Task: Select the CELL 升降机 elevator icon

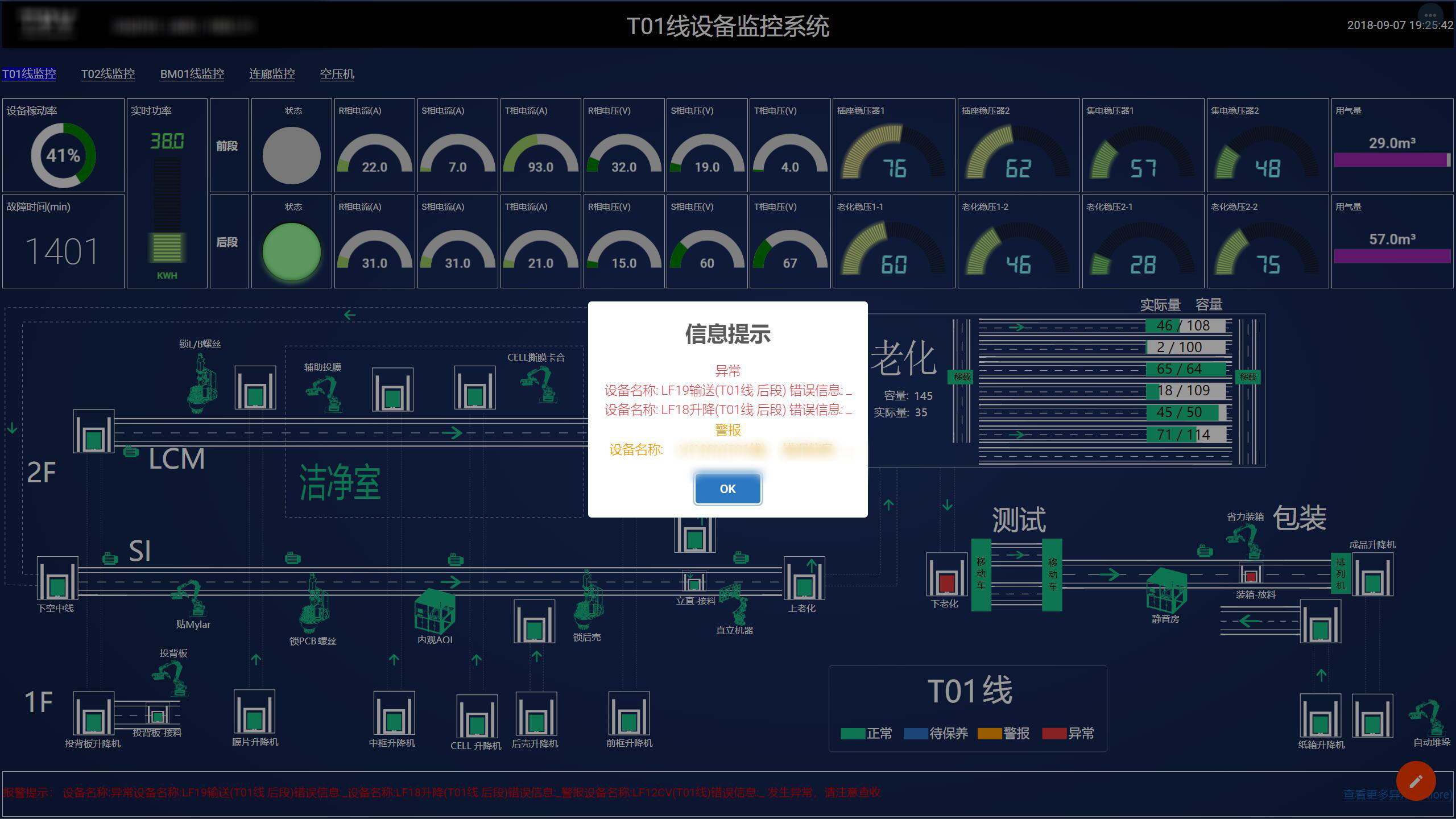Action: (x=477, y=716)
